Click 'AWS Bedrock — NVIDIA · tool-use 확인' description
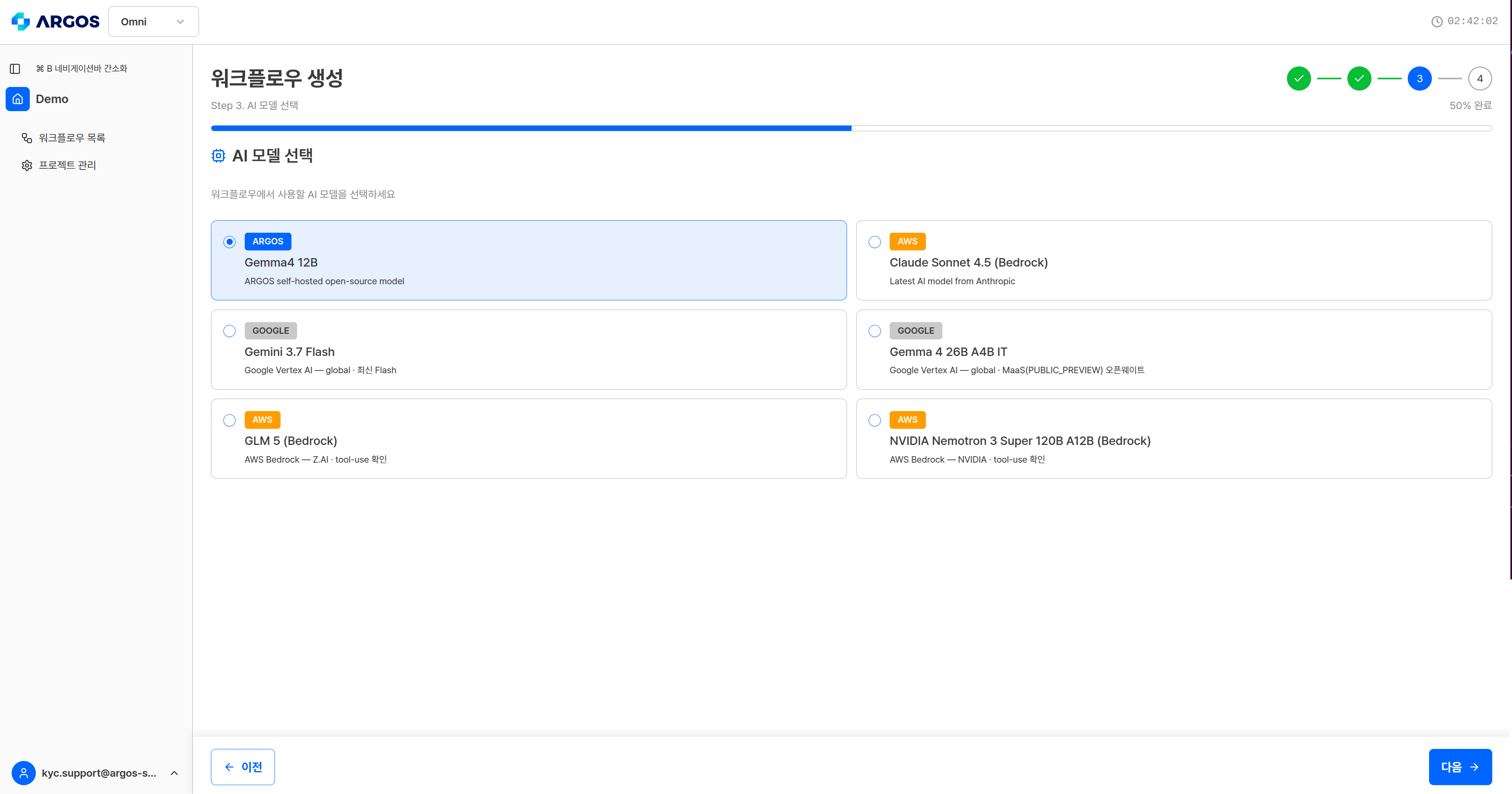The image size is (1512, 794). pyautogui.click(x=967, y=460)
